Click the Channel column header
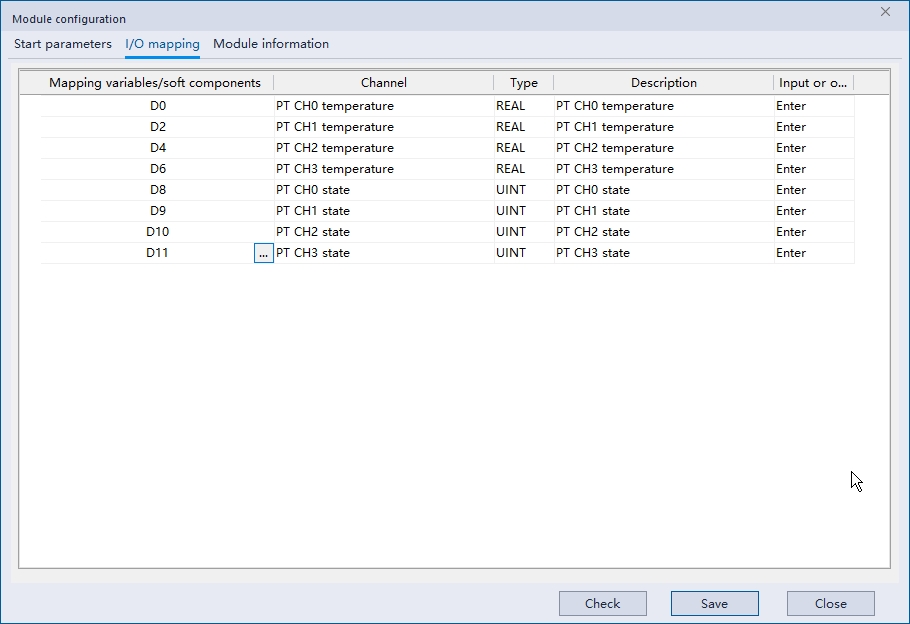This screenshot has height=624, width=910. pyautogui.click(x=384, y=83)
